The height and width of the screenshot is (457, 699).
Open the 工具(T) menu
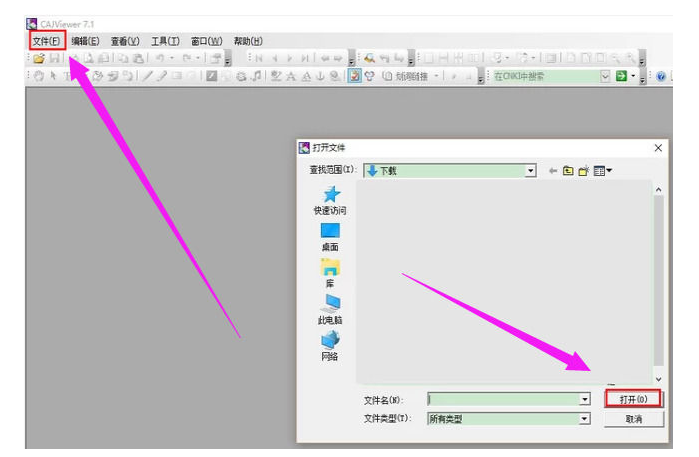[165, 41]
